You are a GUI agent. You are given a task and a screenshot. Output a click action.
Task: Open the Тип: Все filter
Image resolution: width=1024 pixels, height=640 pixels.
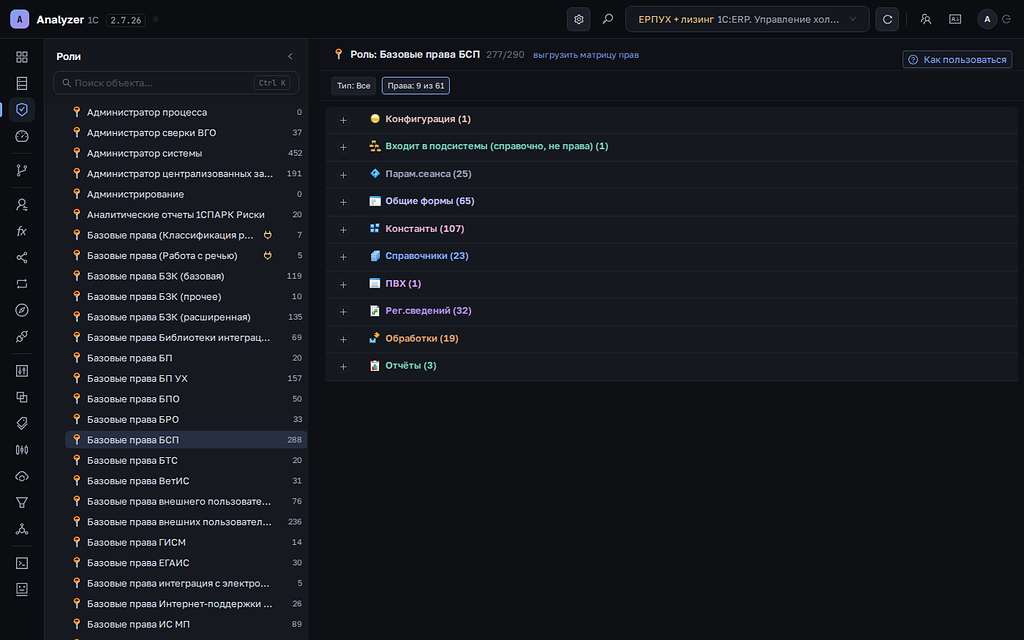pos(353,86)
